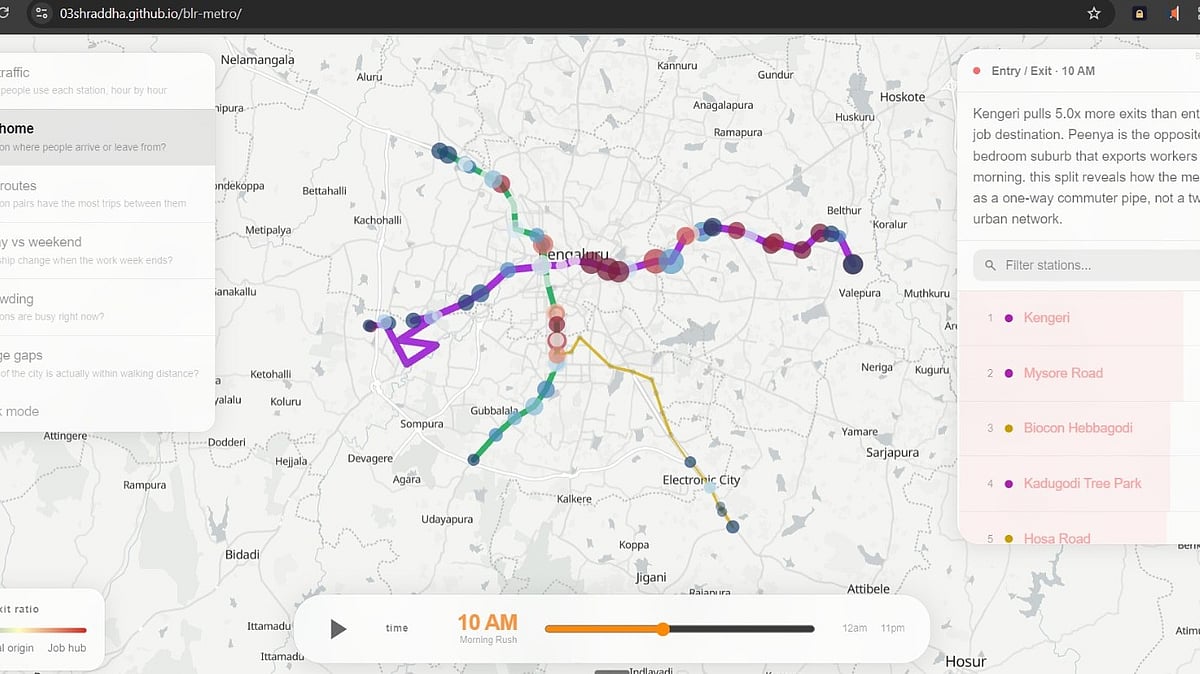Viewport: 1200px width, 674px height.
Task: Click the Udayapura label on the map
Action: tap(446, 519)
